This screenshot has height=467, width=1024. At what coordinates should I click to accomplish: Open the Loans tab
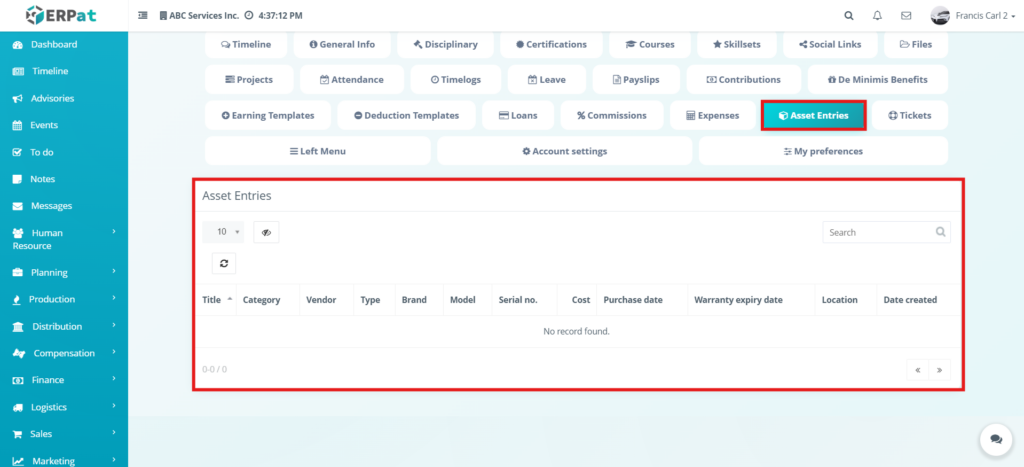tap(518, 115)
